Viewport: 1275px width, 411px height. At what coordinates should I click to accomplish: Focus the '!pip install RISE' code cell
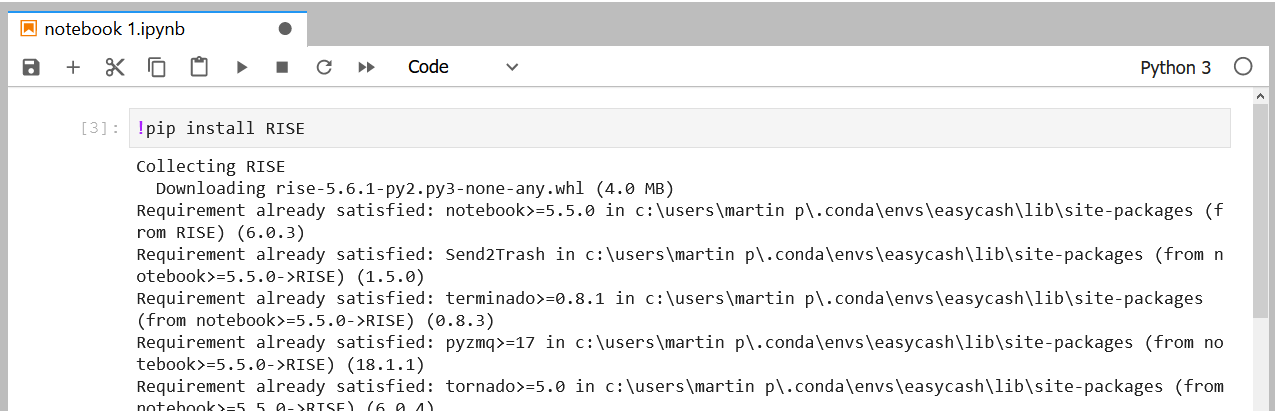(x=680, y=129)
